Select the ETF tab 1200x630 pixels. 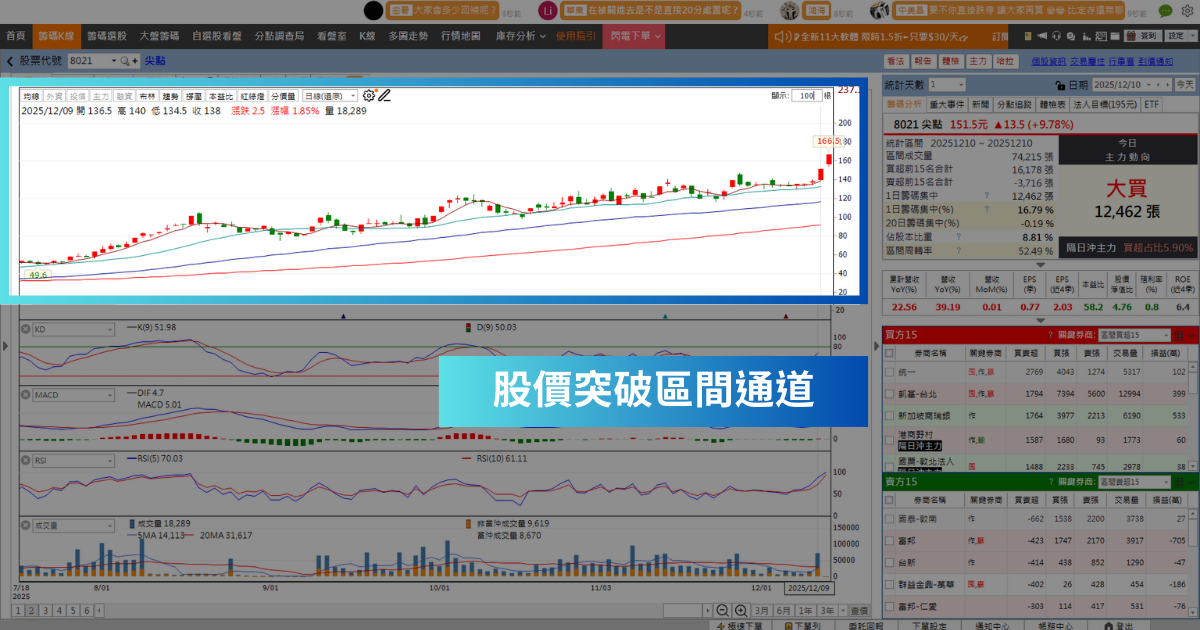click(x=1151, y=104)
